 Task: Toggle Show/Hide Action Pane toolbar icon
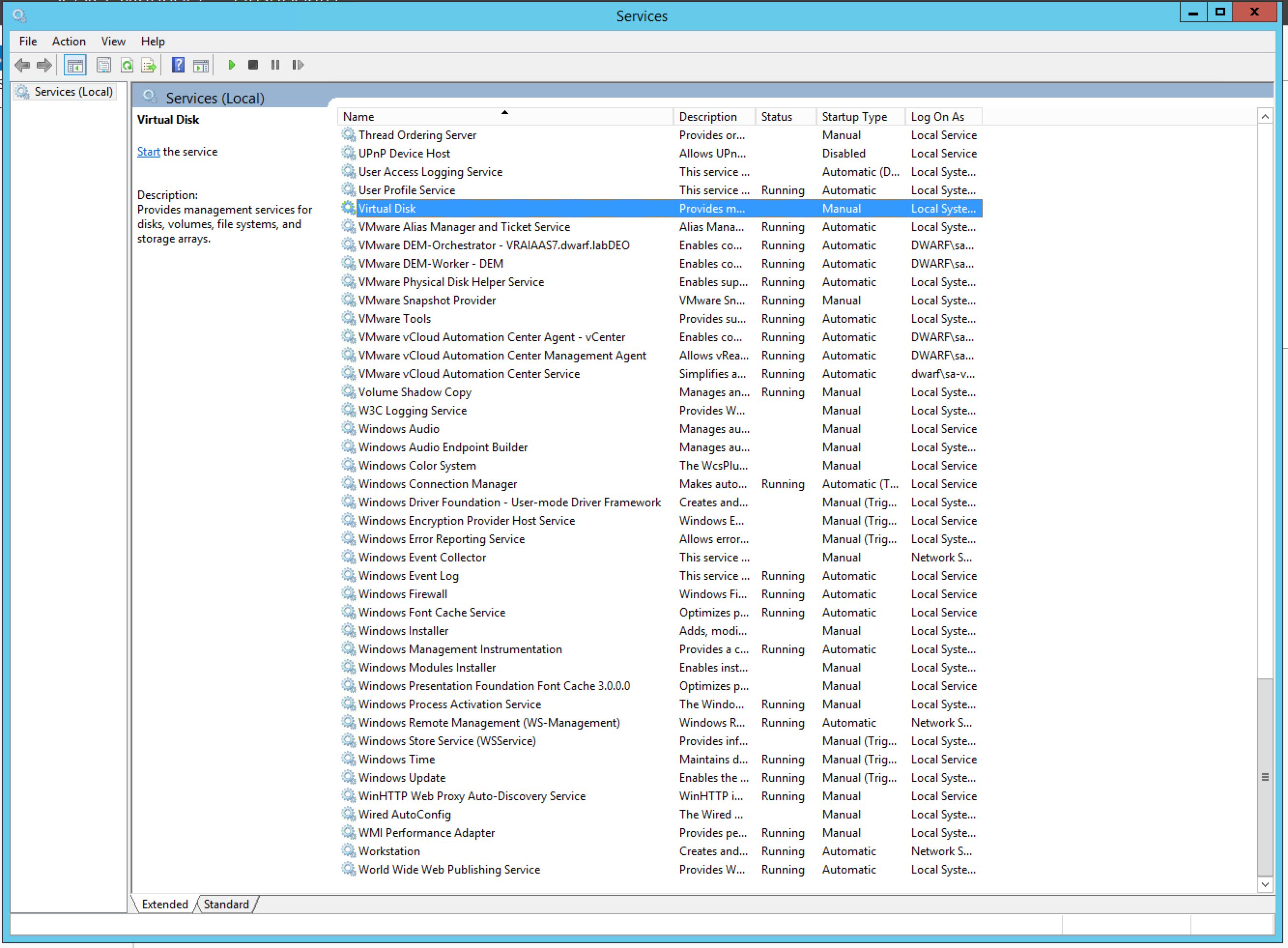[201, 65]
